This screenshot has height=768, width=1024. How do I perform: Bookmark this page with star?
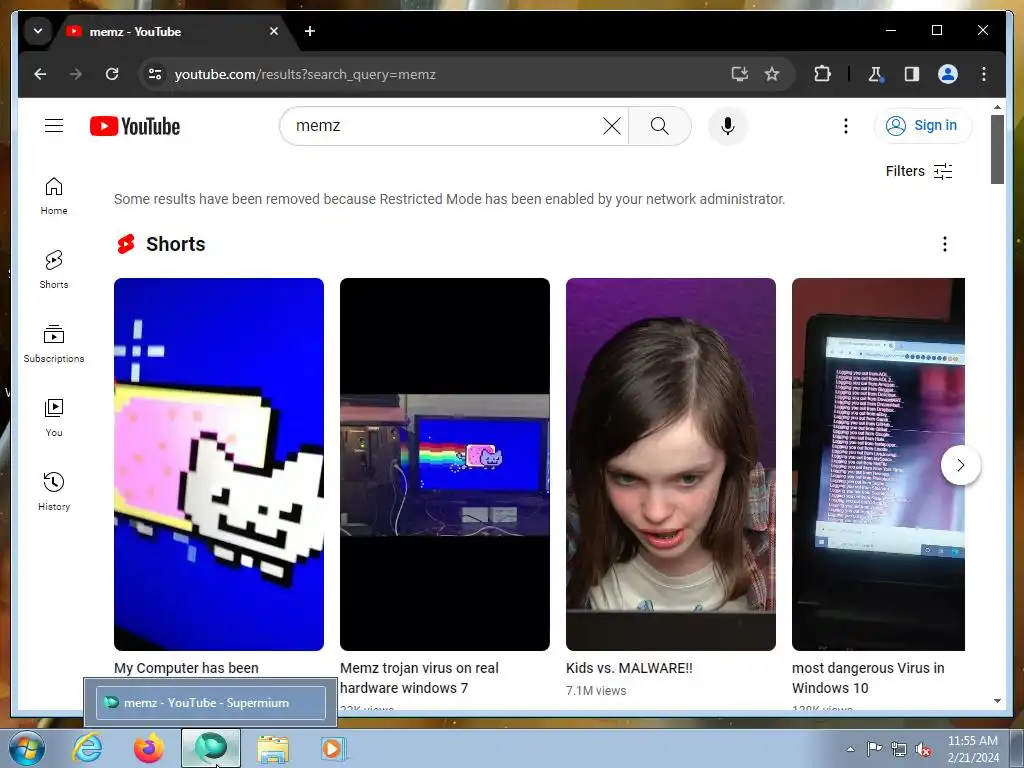(772, 74)
